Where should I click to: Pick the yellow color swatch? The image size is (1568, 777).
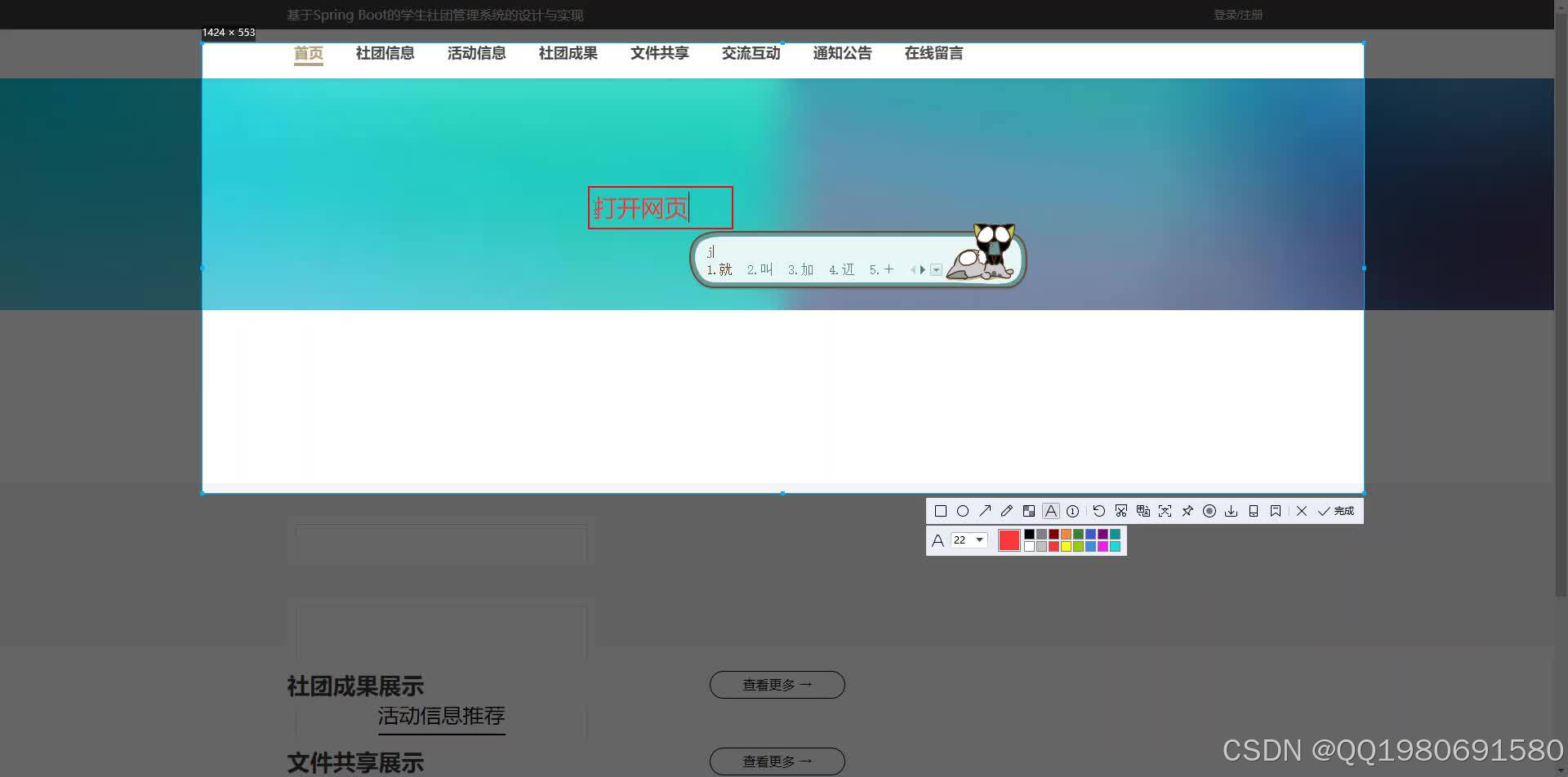point(1067,545)
